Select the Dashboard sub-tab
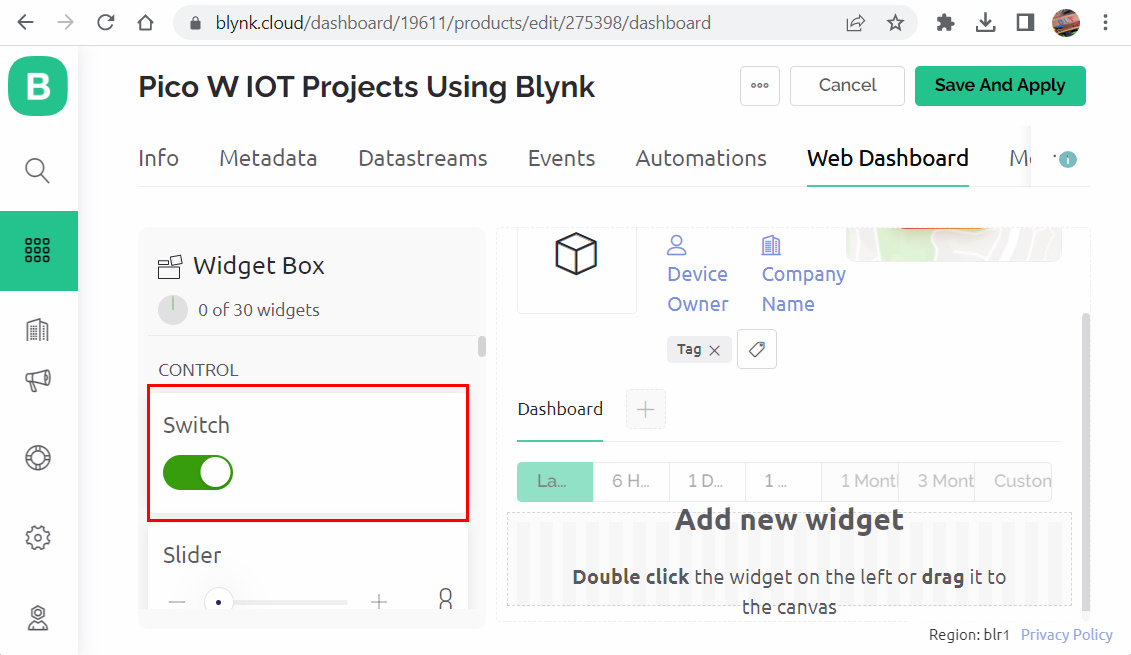Screen dimensions: 1131x655 560,409
